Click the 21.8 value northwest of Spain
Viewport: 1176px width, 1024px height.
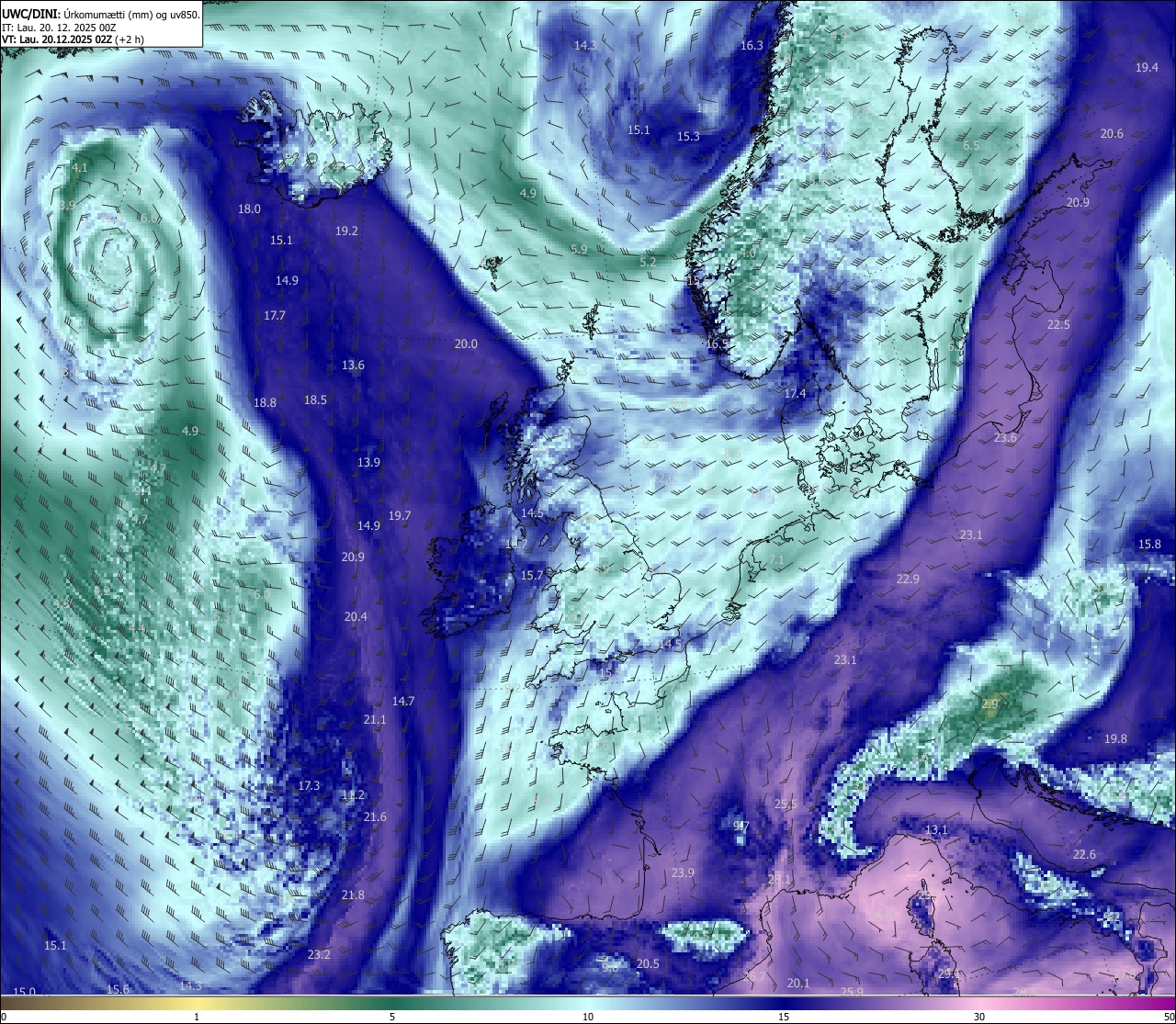click(353, 895)
